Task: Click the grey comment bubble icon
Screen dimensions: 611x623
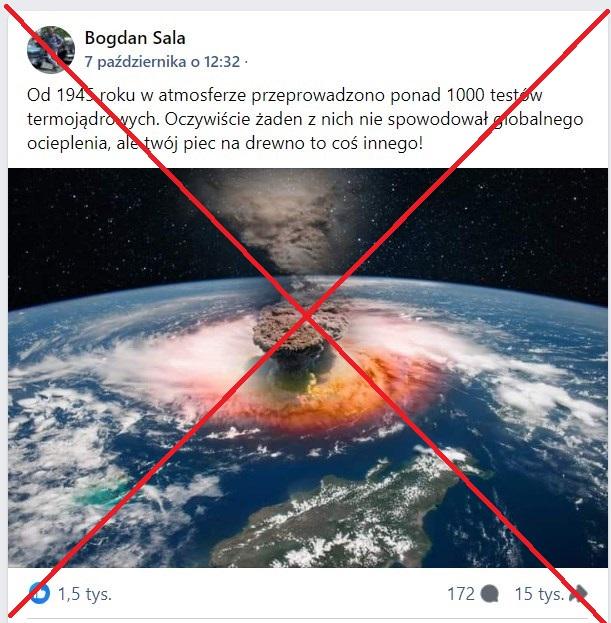Action: coord(489,594)
